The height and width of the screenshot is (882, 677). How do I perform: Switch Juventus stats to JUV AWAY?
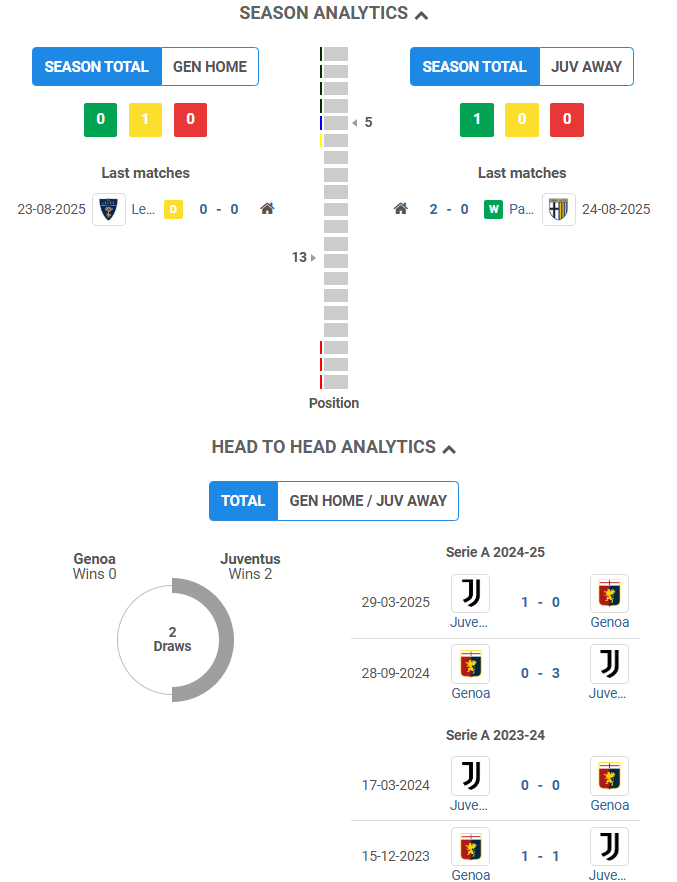click(587, 67)
